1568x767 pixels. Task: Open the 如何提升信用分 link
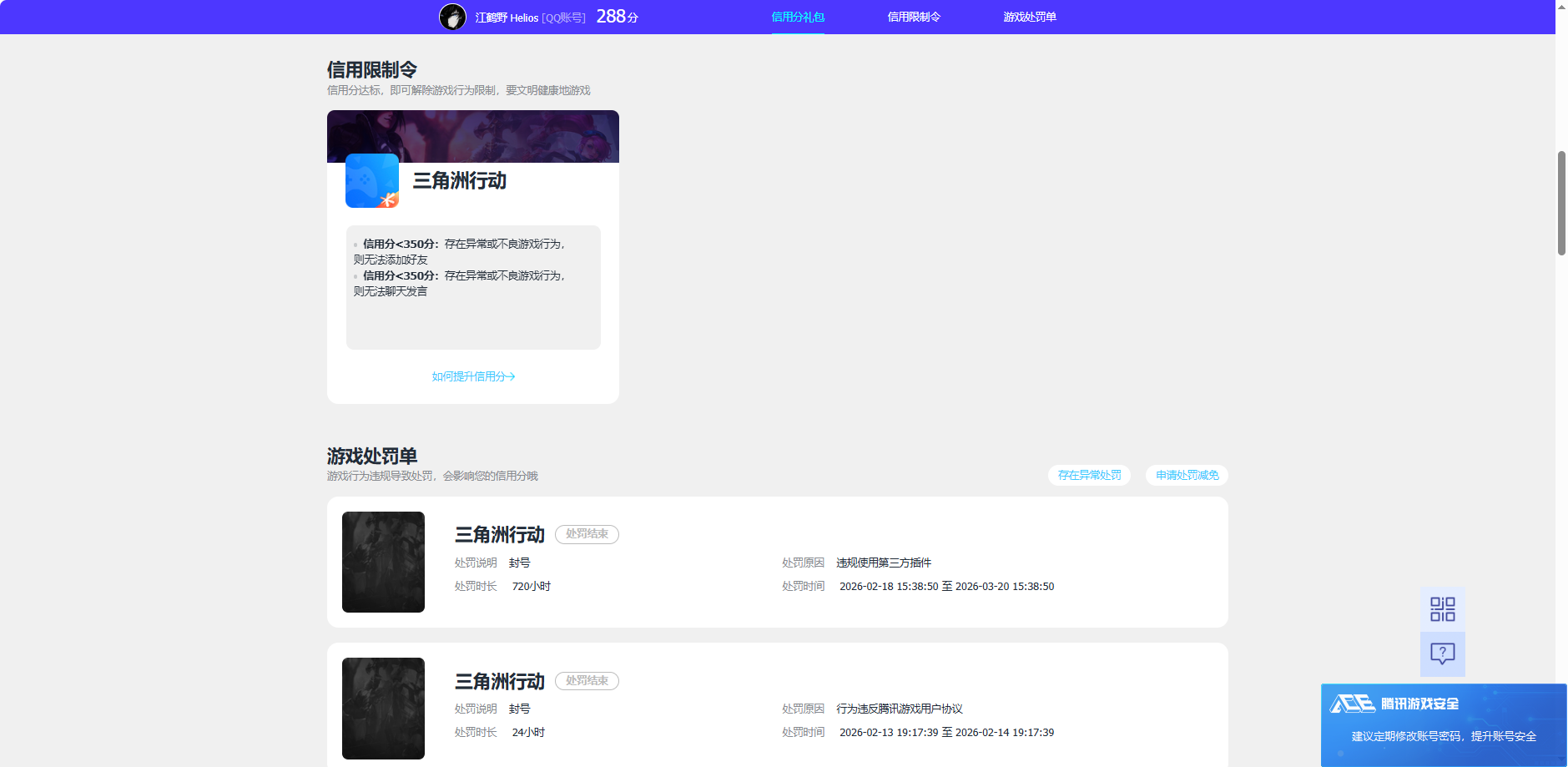(x=473, y=376)
